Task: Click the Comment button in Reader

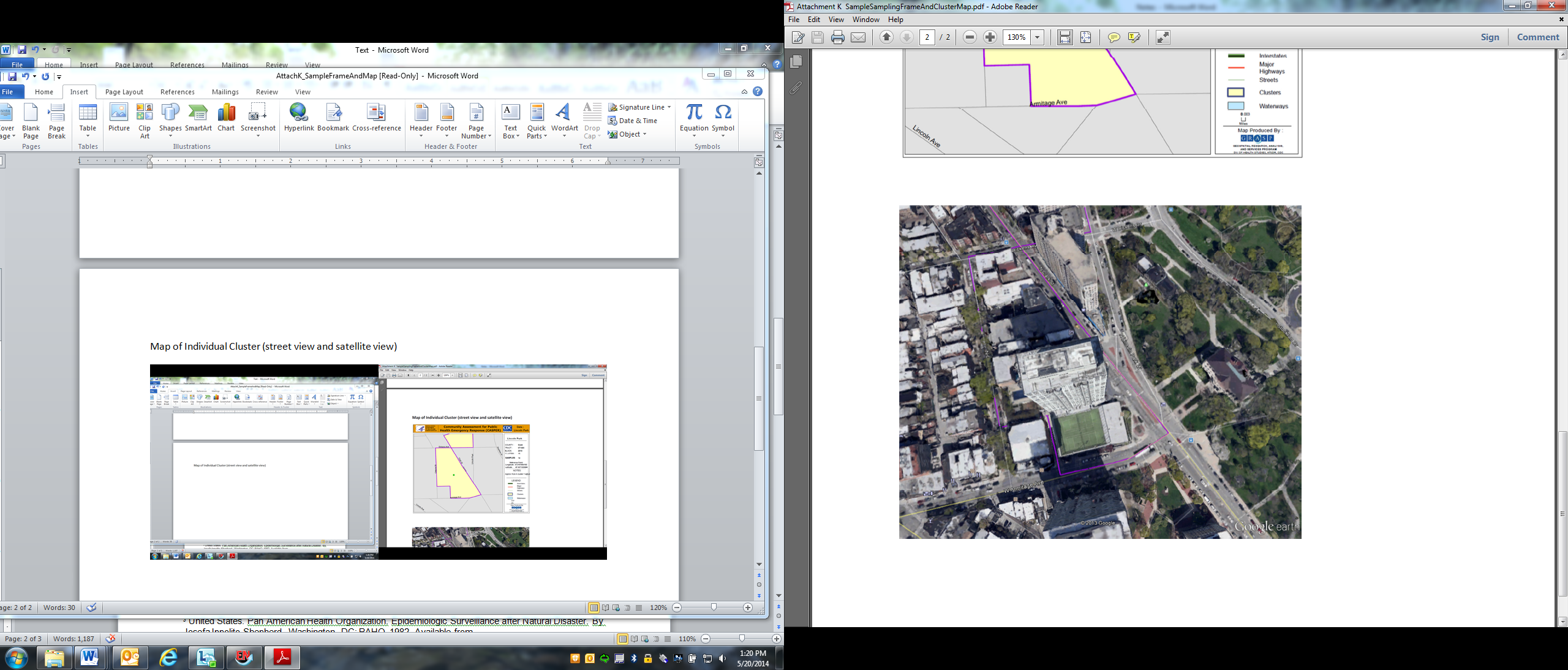Action: 1537,37
